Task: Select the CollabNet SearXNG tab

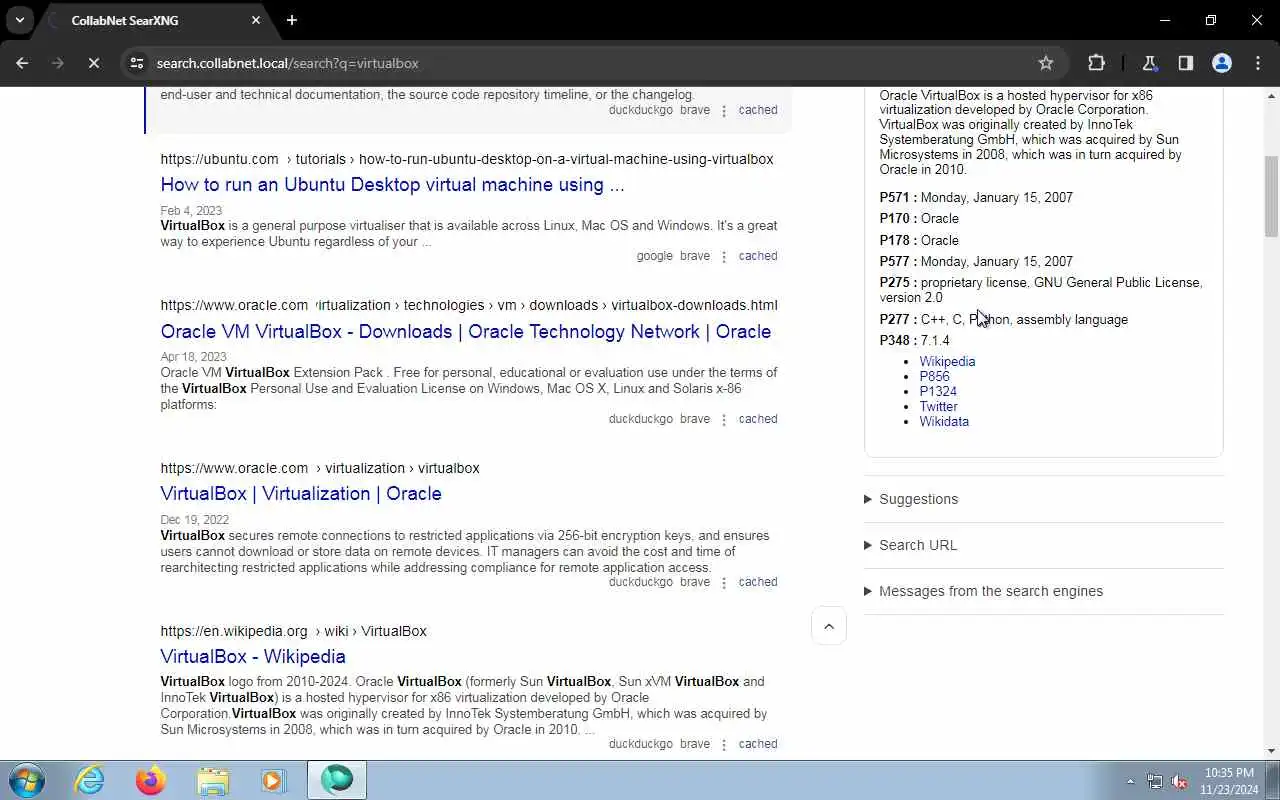Action: [x=154, y=20]
